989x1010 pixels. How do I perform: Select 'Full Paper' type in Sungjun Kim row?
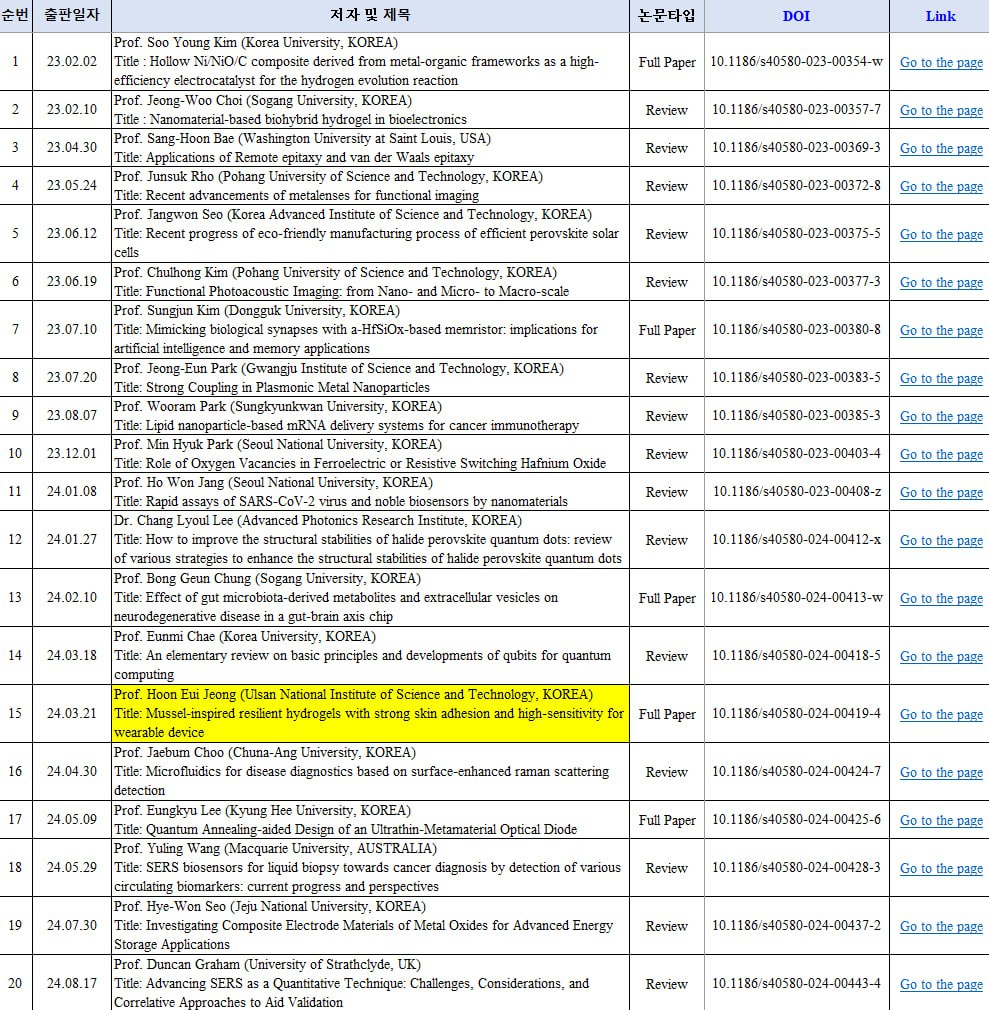(x=667, y=330)
